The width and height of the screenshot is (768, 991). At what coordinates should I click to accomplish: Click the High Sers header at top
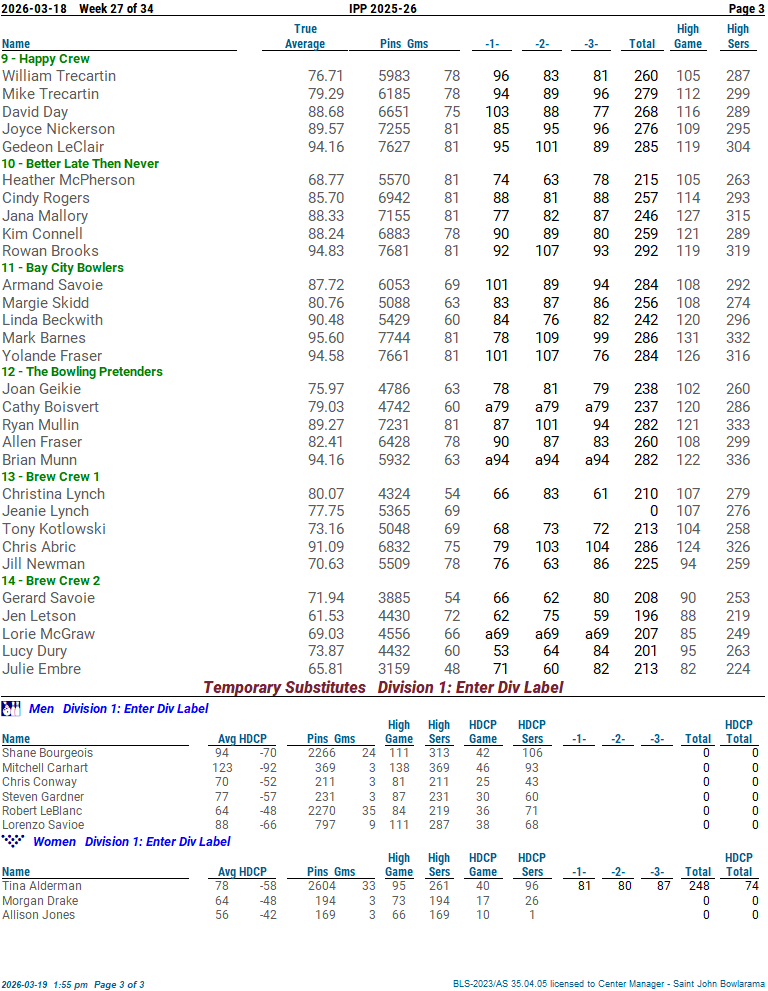(x=738, y=37)
